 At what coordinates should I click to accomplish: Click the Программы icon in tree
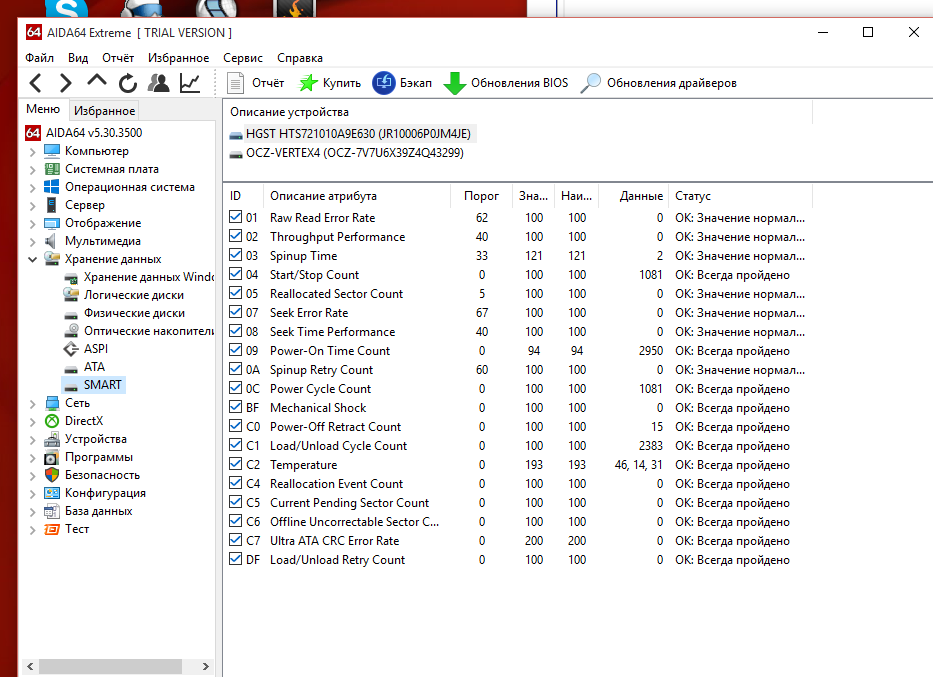pyautogui.click(x=52, y=457)
